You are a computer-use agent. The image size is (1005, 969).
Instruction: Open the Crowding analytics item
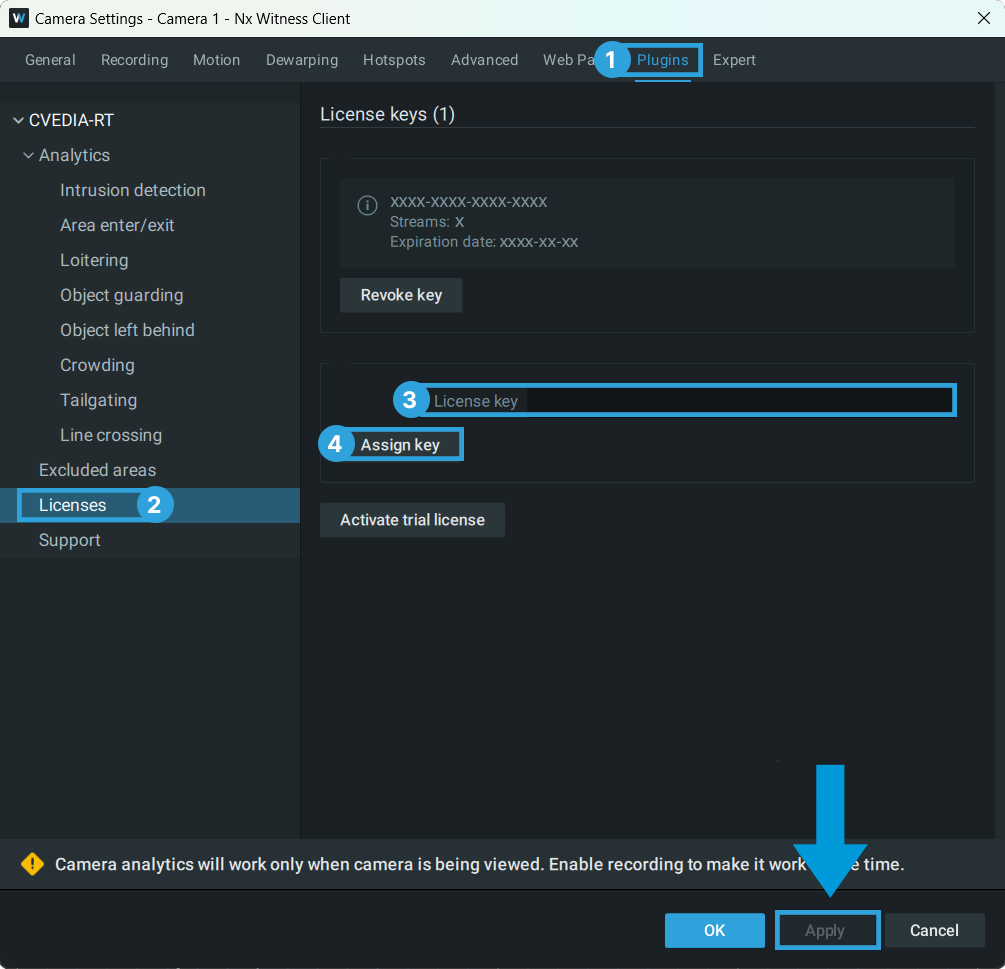pyautogui.click(x=97, y=365)
